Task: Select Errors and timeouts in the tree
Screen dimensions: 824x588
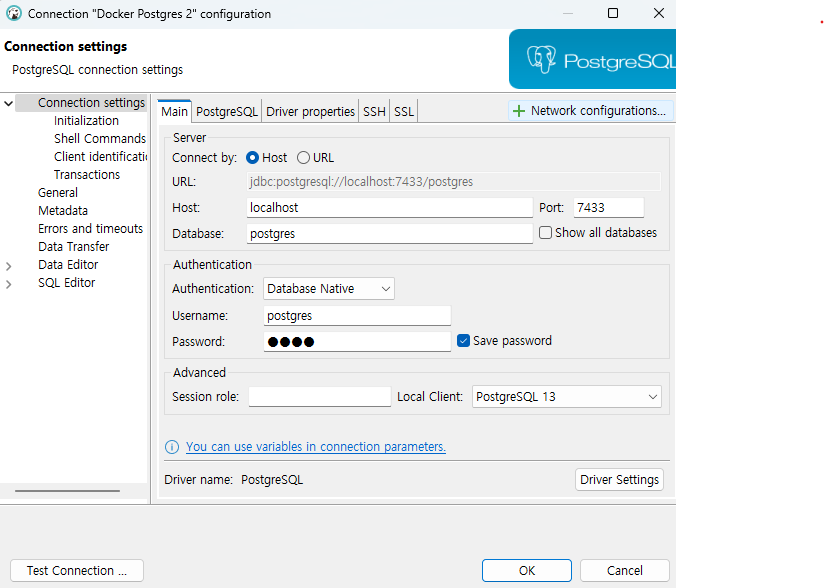Action: pos(90,229)
